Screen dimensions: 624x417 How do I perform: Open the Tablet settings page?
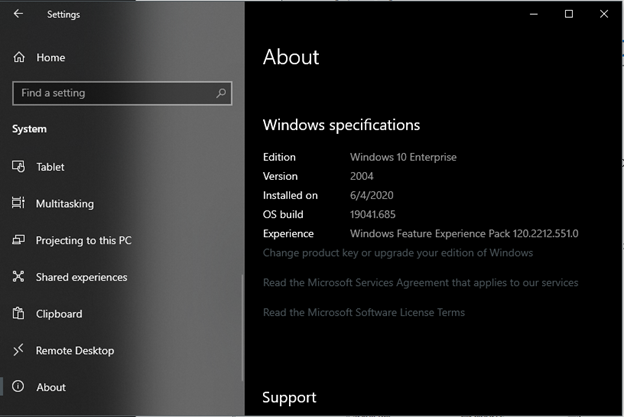[50, 167]
